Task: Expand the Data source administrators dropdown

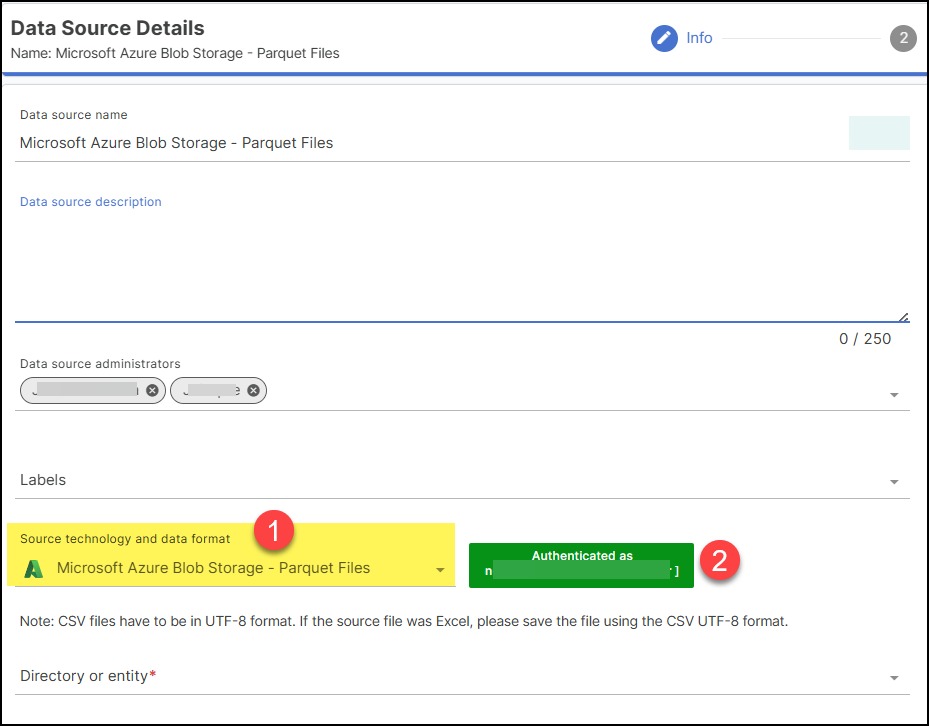Action: click(x=893, y=395)
